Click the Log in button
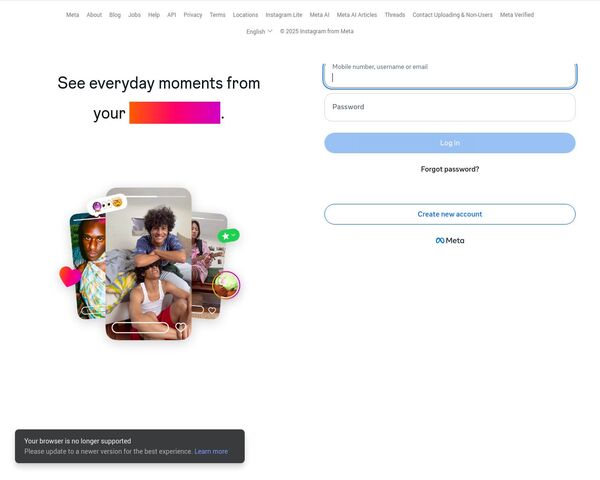600x480 pixels. click(x=450, y=143)
